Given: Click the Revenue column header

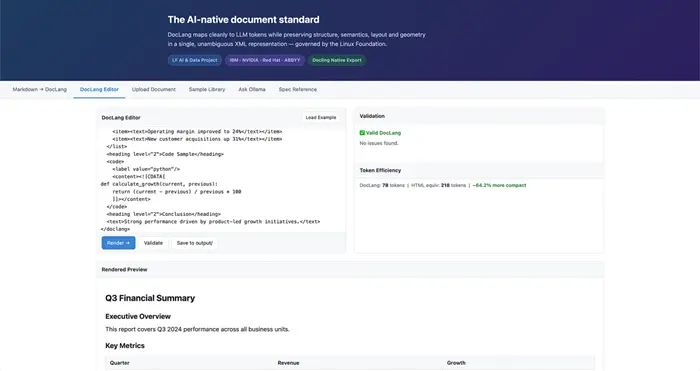Looking at the screenshot, I should coord(288,363).
